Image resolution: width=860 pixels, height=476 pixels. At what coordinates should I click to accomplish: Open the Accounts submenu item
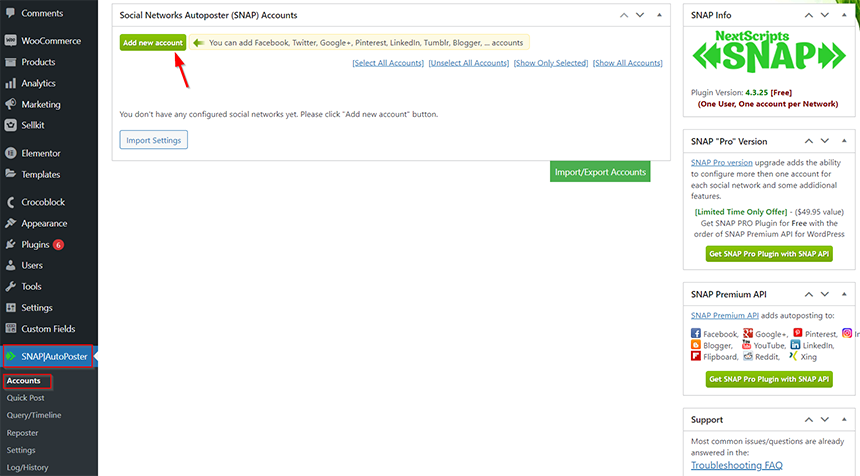pyautogui.click(x=24, y=381)
